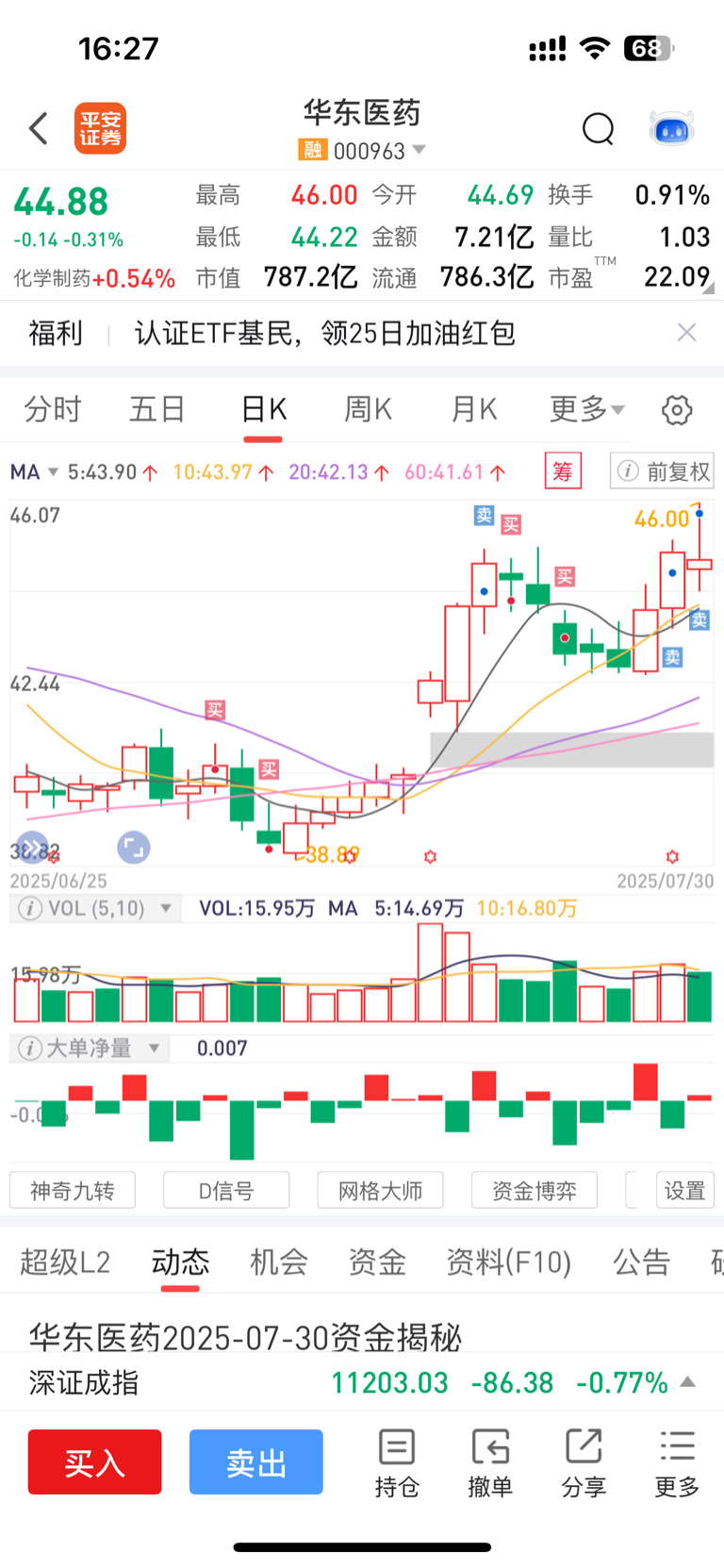Open stock search magnifier

tap(598, 128)
